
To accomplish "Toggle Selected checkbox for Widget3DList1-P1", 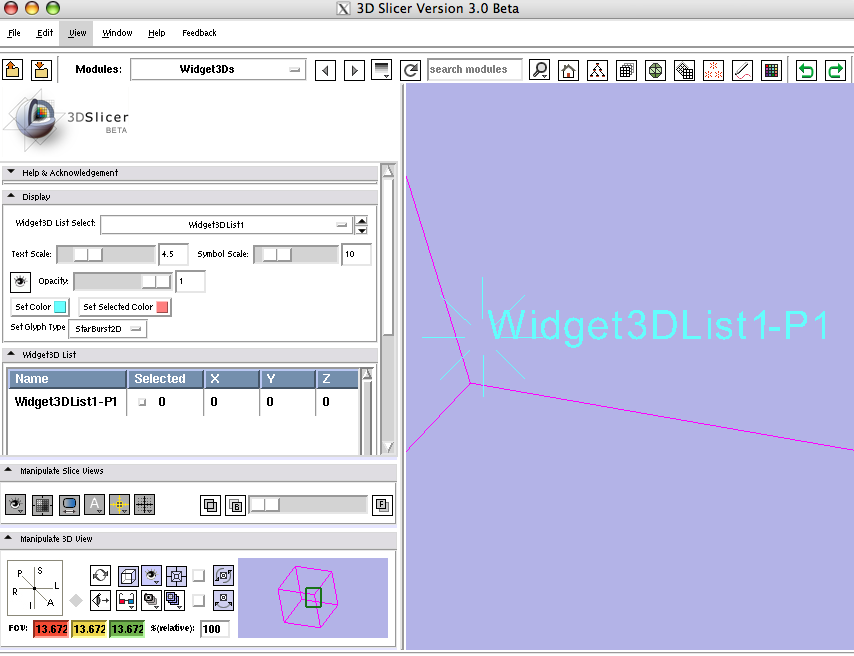I will tap(142, 403).
